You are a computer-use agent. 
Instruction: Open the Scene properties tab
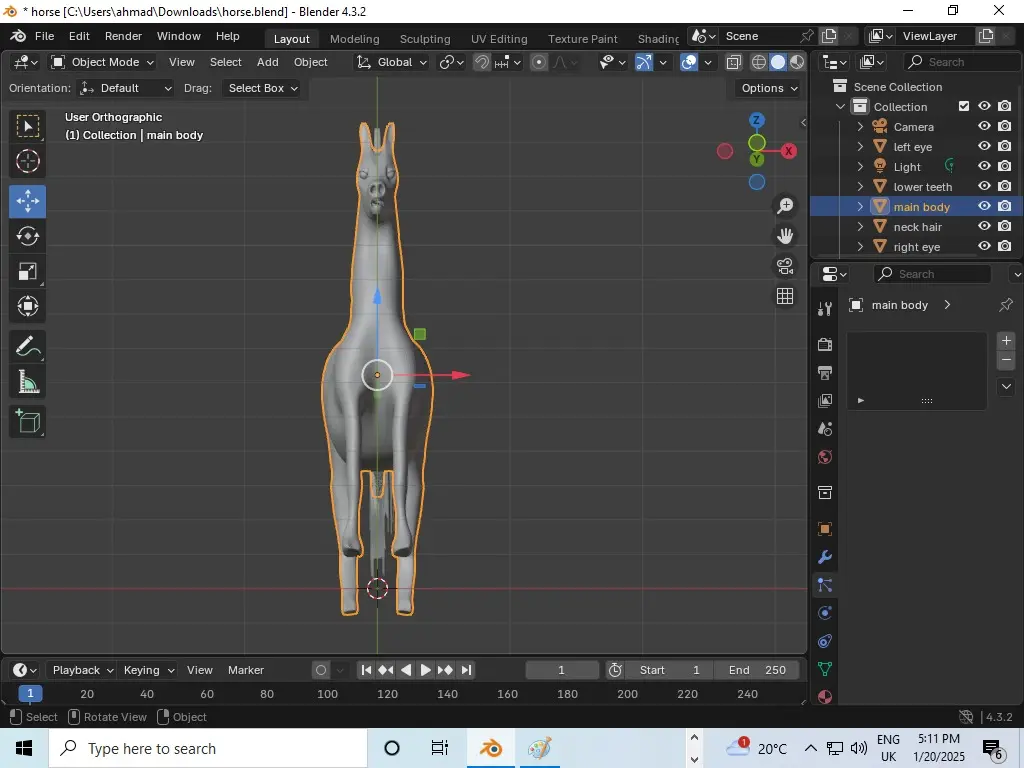pos(825,428)
